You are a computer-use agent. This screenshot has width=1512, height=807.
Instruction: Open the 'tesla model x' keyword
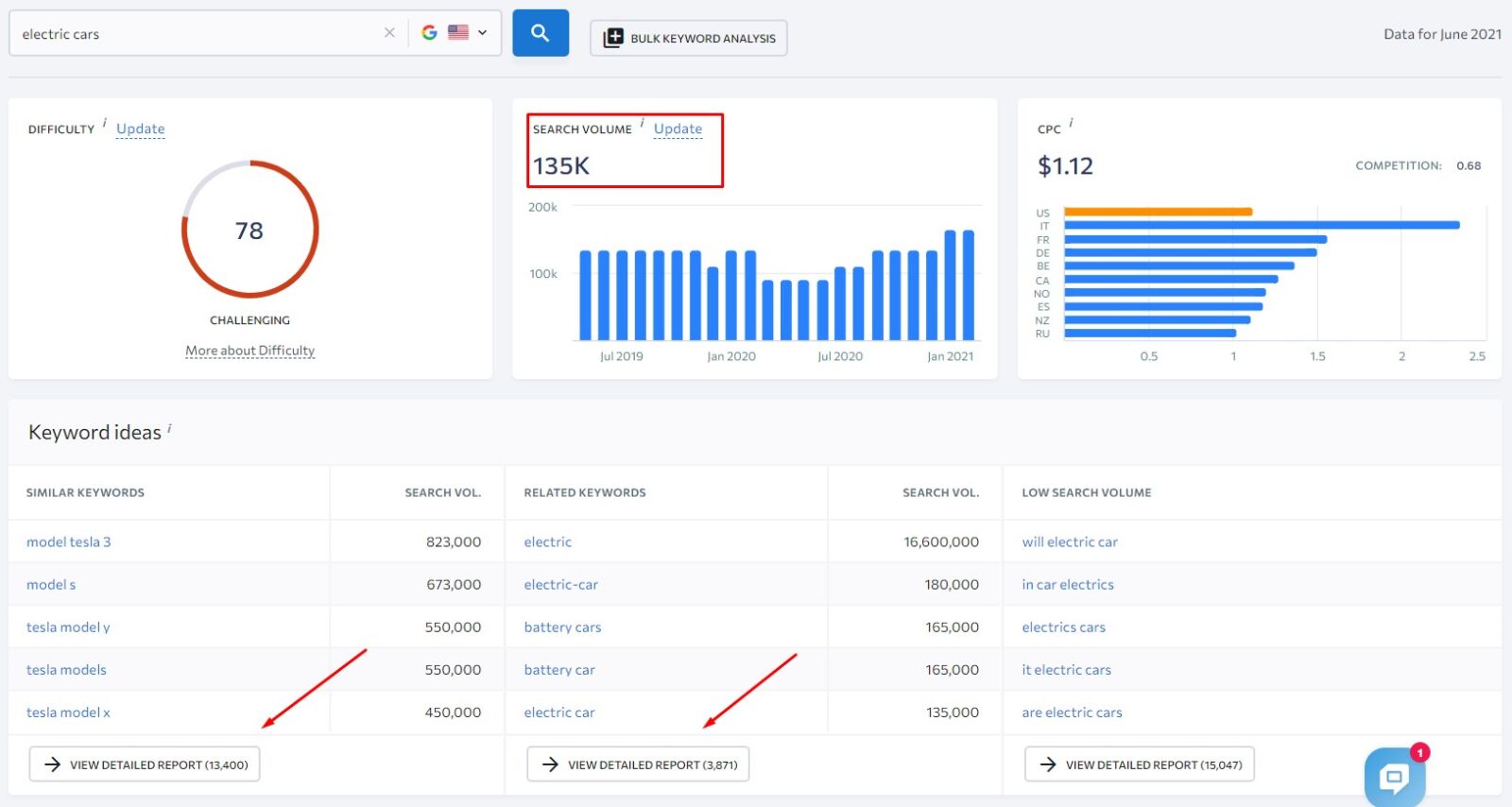[68, 713]
